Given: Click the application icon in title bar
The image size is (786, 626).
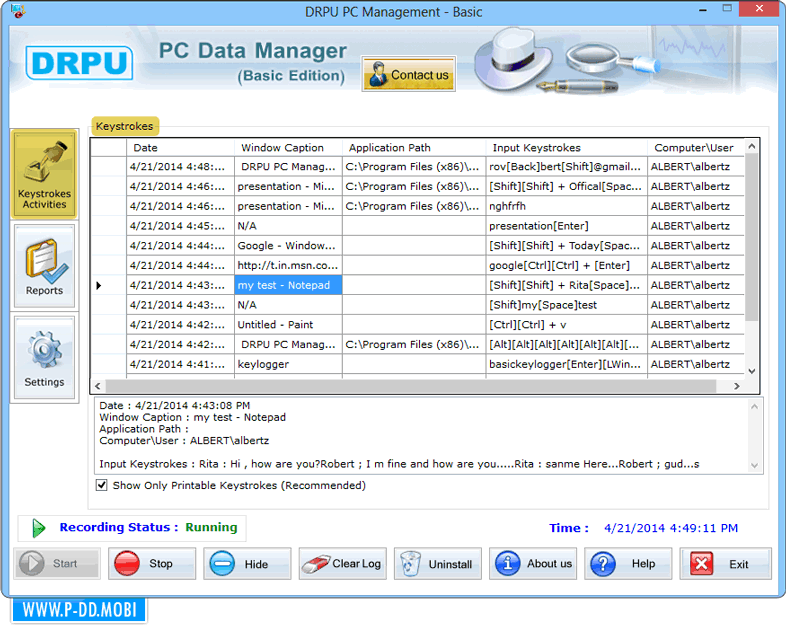Looking at the screenshot, I should [x=18, y=11].
